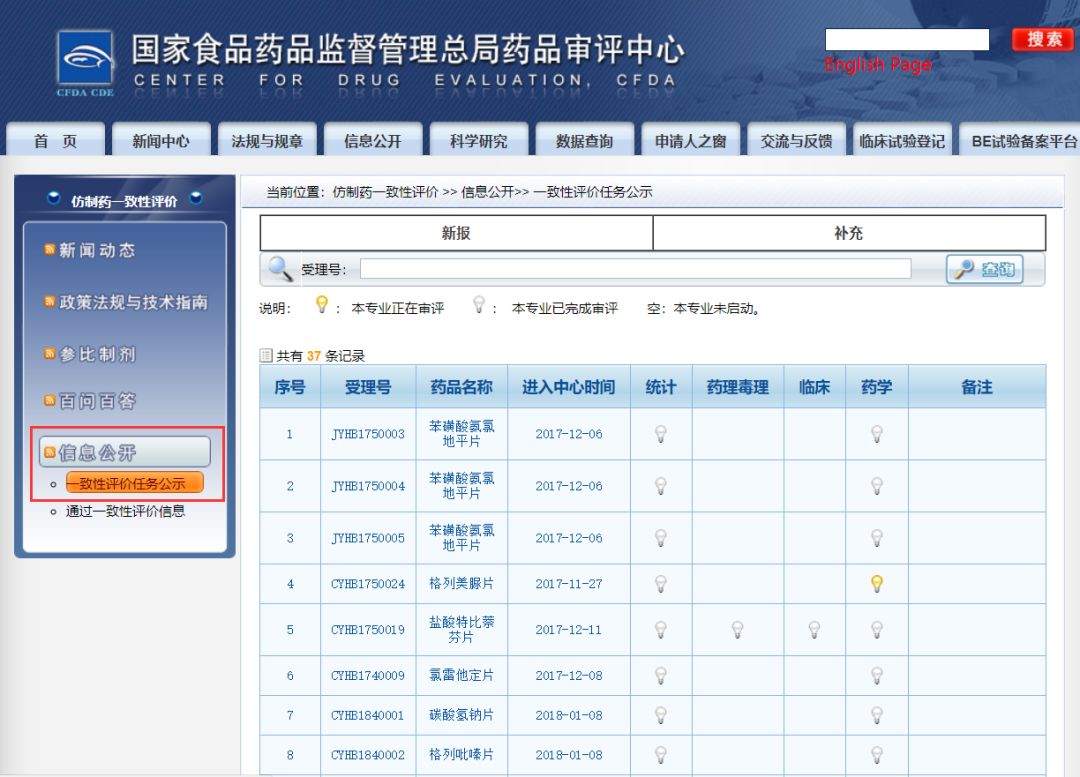Click the yellow bulb legend icon
This screenshot has width=1080, height=777.
[x=322, y=304]
